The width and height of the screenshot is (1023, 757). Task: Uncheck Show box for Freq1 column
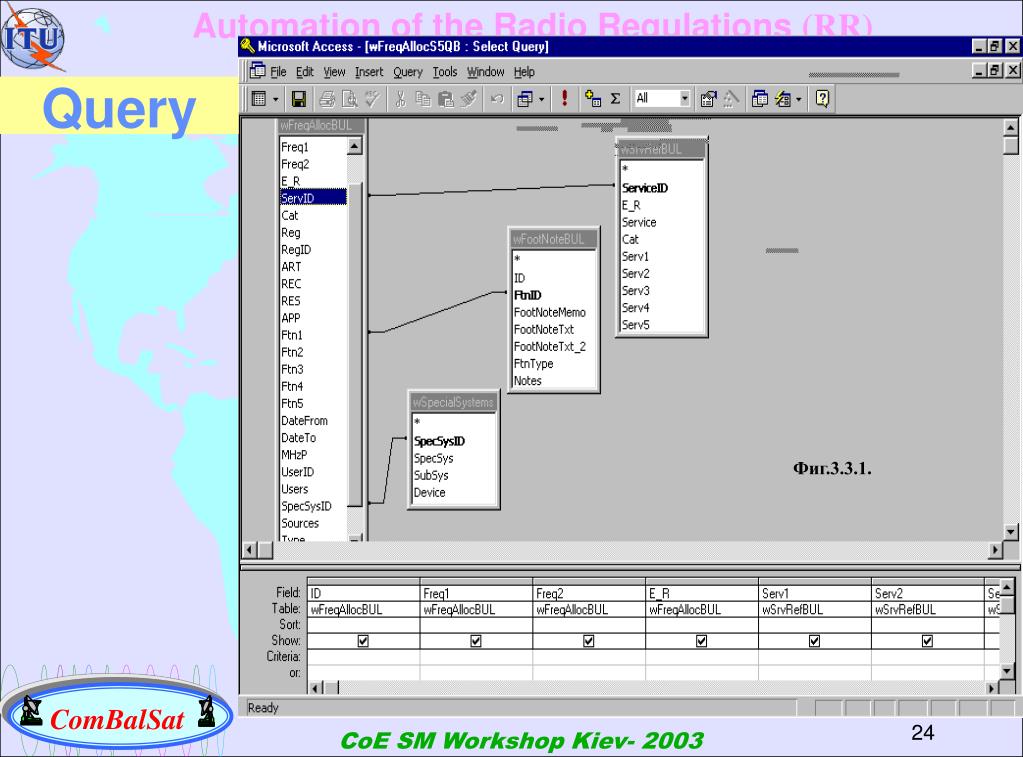coord(476,641)
